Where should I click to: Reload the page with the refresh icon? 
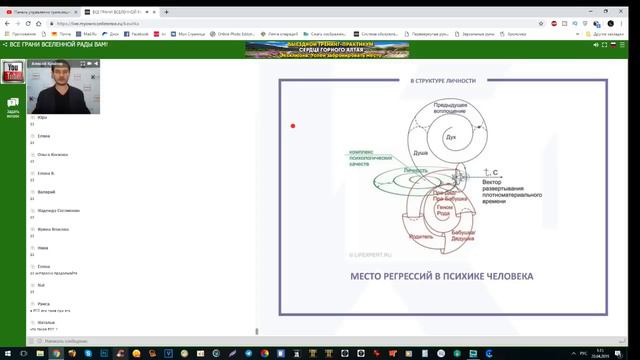tap(28, 24)
